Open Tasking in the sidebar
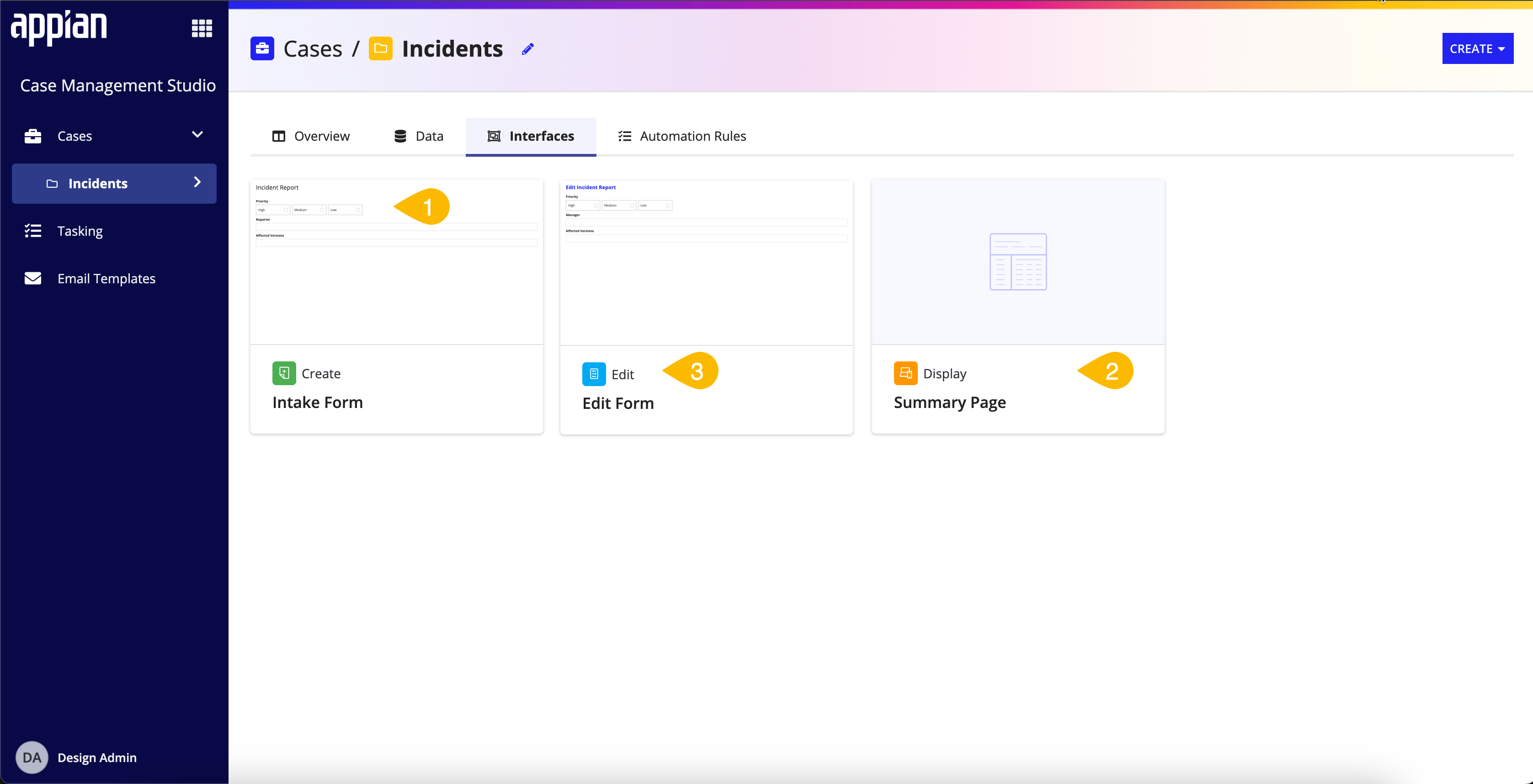 point(114,231)
